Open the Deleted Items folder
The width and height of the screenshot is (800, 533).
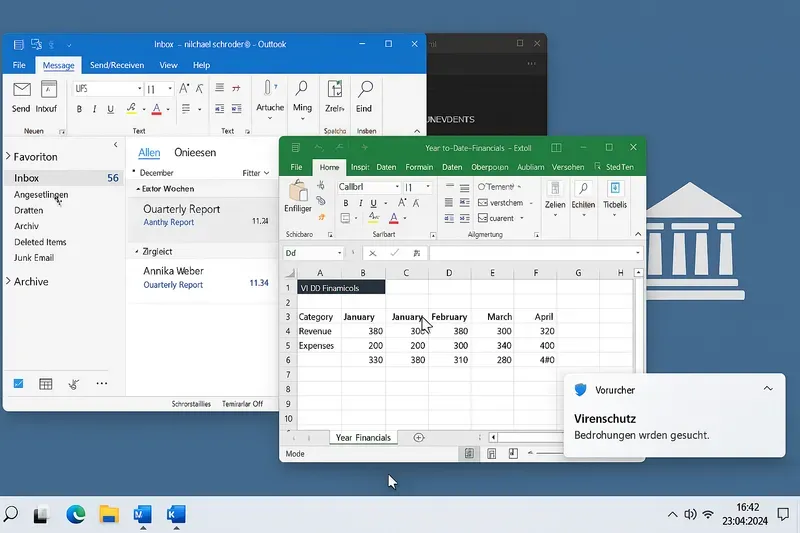[40, 242]
